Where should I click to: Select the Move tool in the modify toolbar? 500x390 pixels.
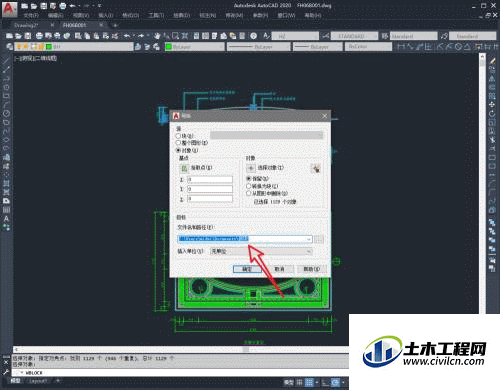492,105
